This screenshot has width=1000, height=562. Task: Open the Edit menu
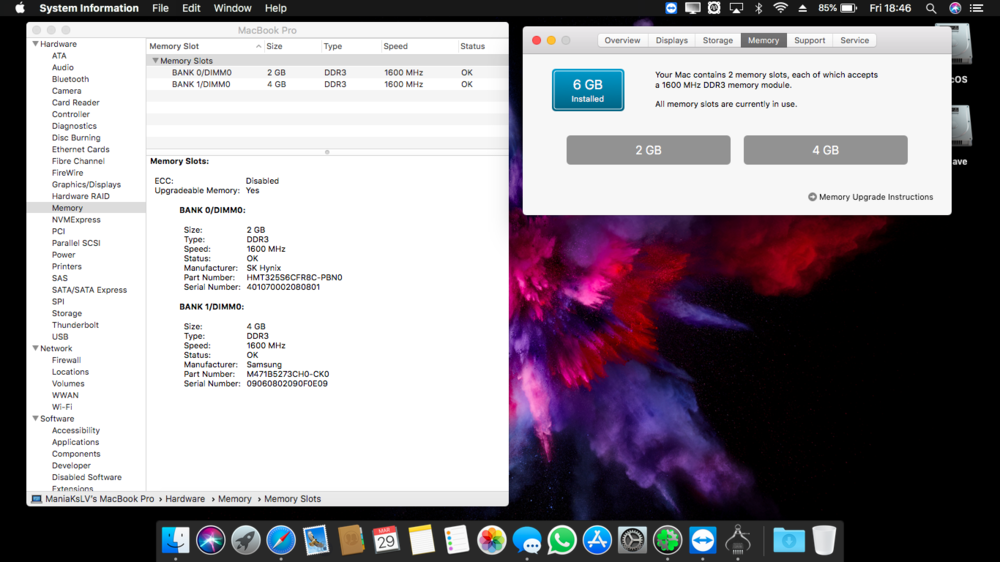pos(191,8)
